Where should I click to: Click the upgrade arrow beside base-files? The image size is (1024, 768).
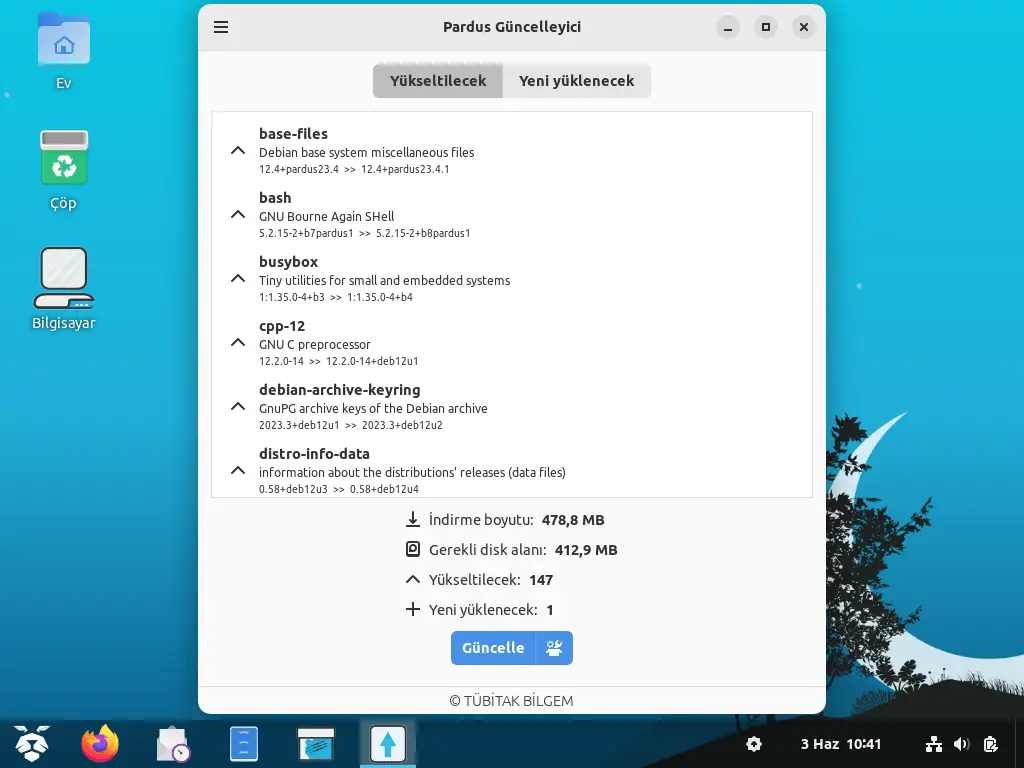pos(238,151)
